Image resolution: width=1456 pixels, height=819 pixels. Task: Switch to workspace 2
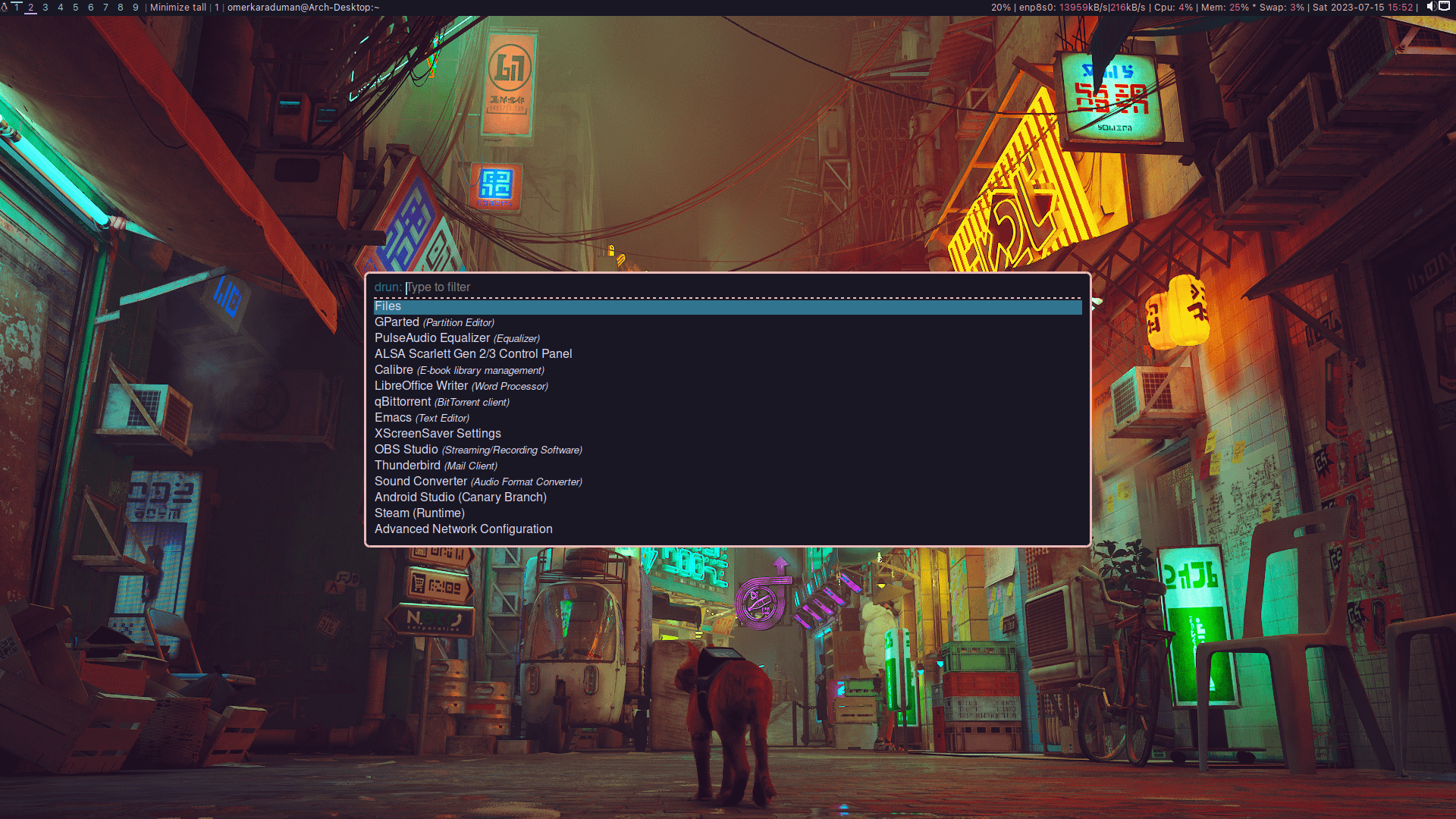(31, 8)
